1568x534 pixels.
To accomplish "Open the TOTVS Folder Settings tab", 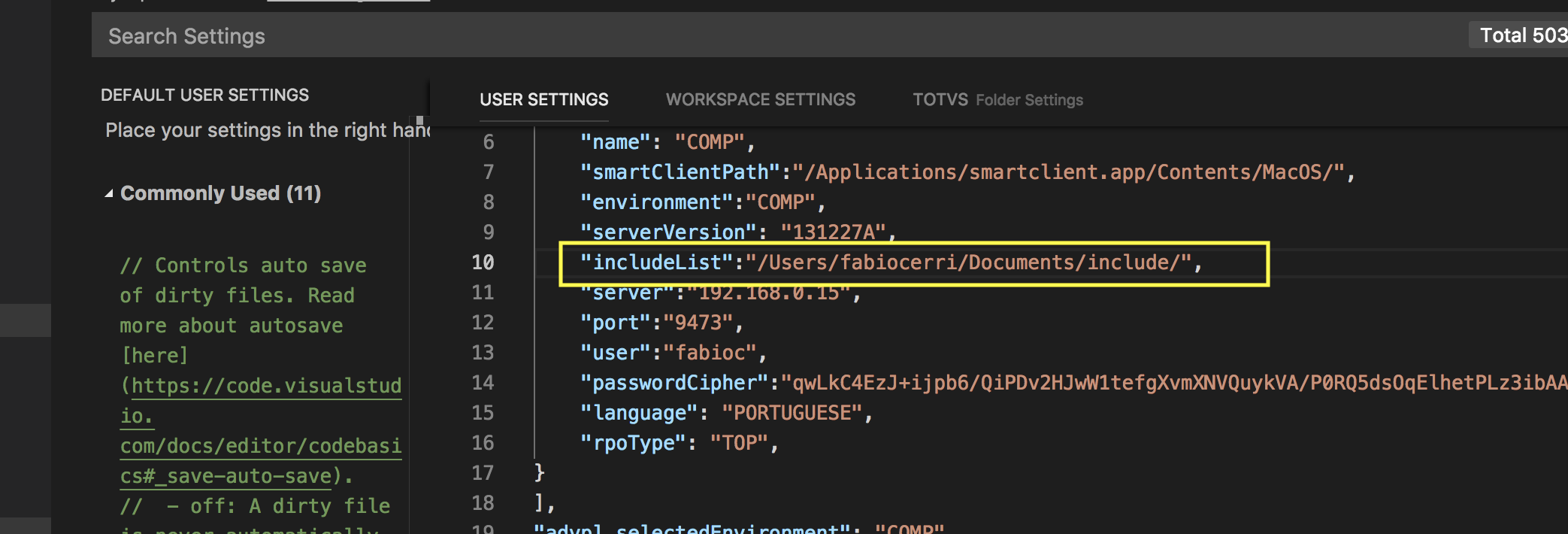I will coord(997,99).
